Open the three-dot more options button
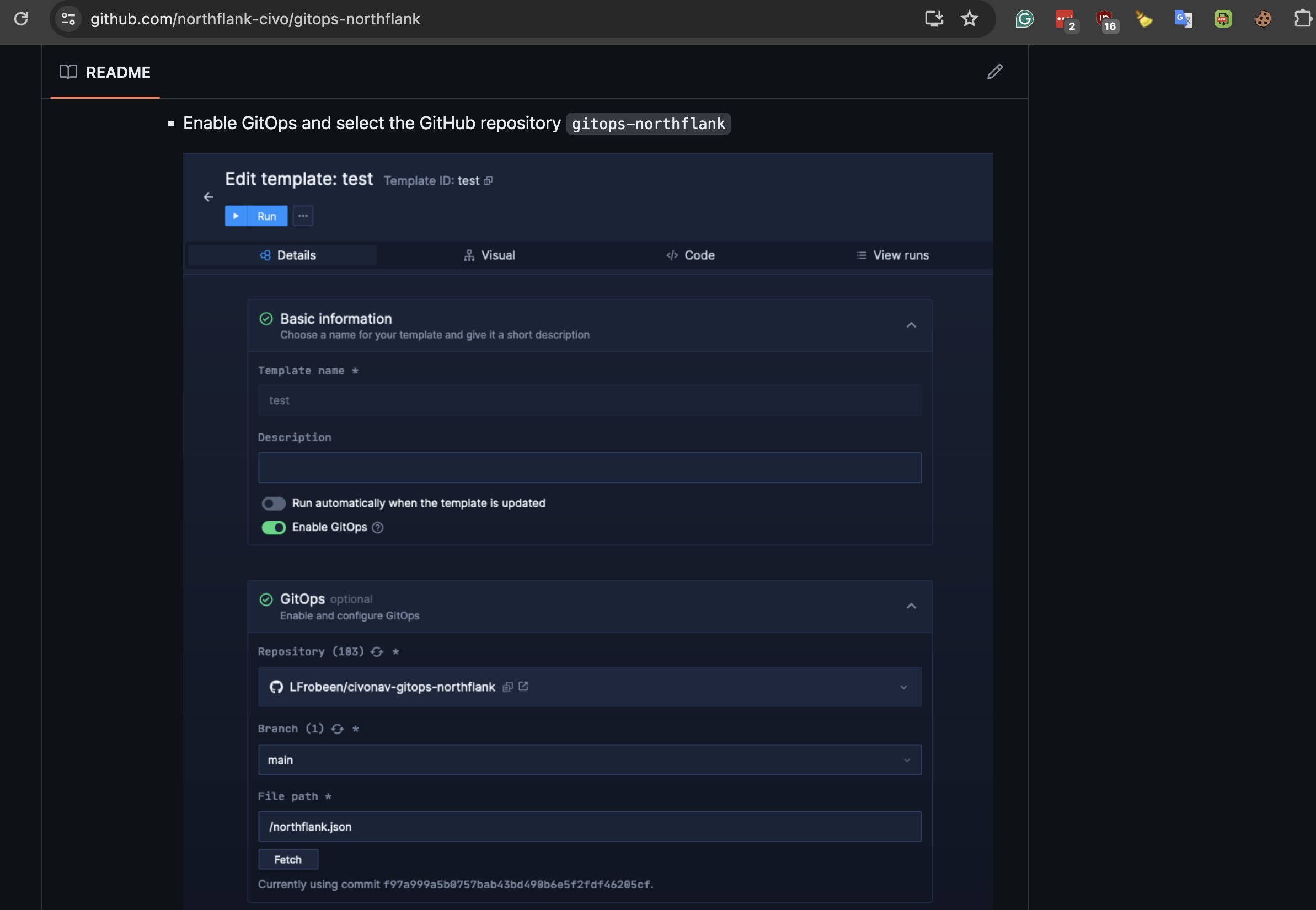Viewport: 1316px width, 910px height. (303, 216)
